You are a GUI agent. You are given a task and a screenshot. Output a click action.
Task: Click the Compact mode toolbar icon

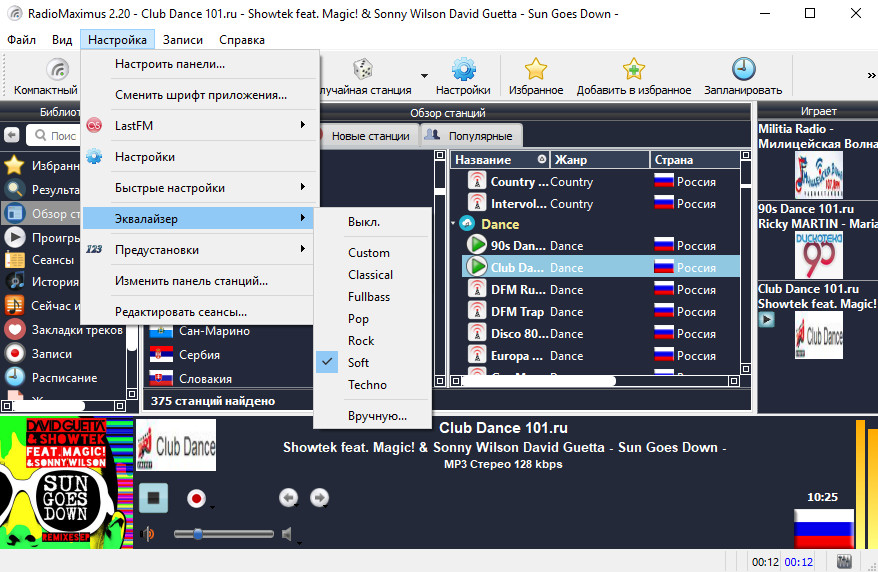click(x=58, y=69)
